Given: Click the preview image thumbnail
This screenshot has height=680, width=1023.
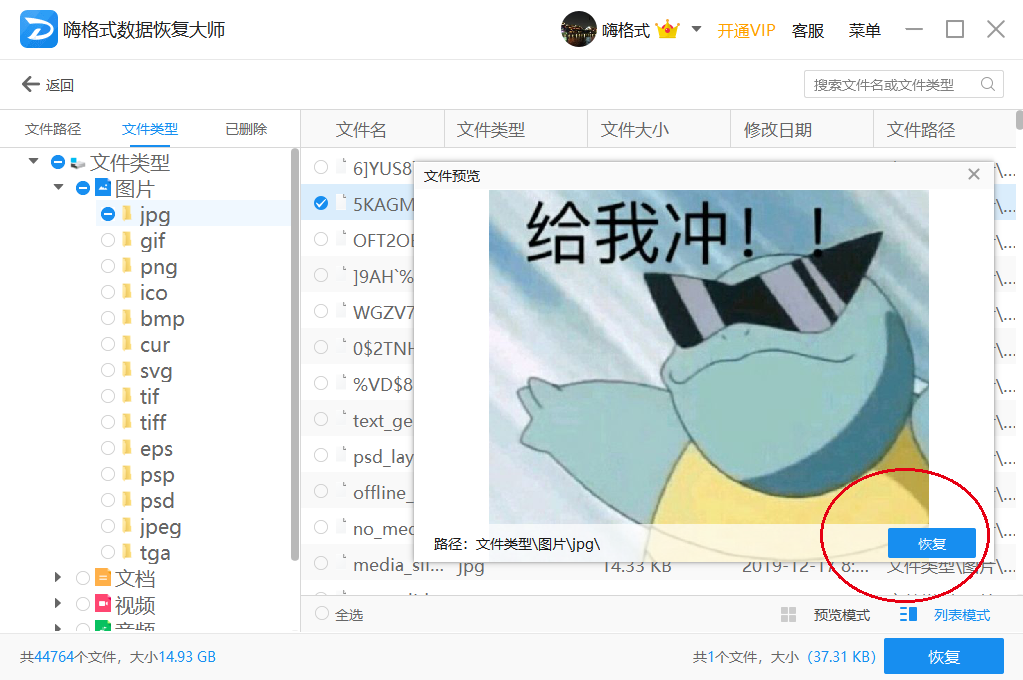Looking at the screenshot, I should click(709, 356).
